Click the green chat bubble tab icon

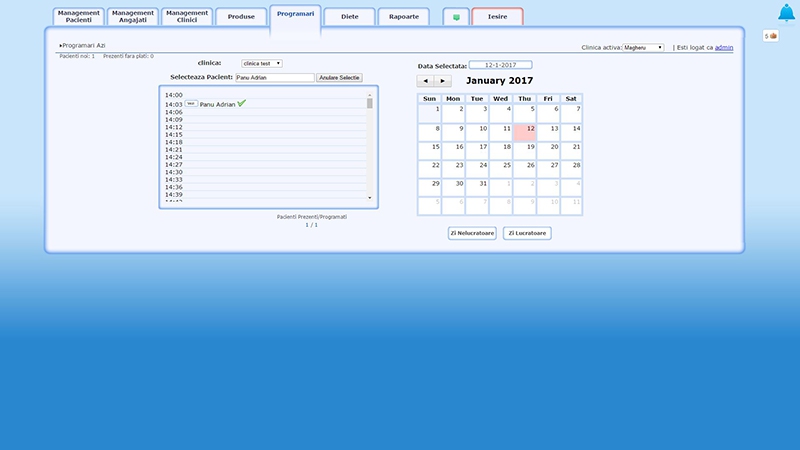[x=456, y=17]
